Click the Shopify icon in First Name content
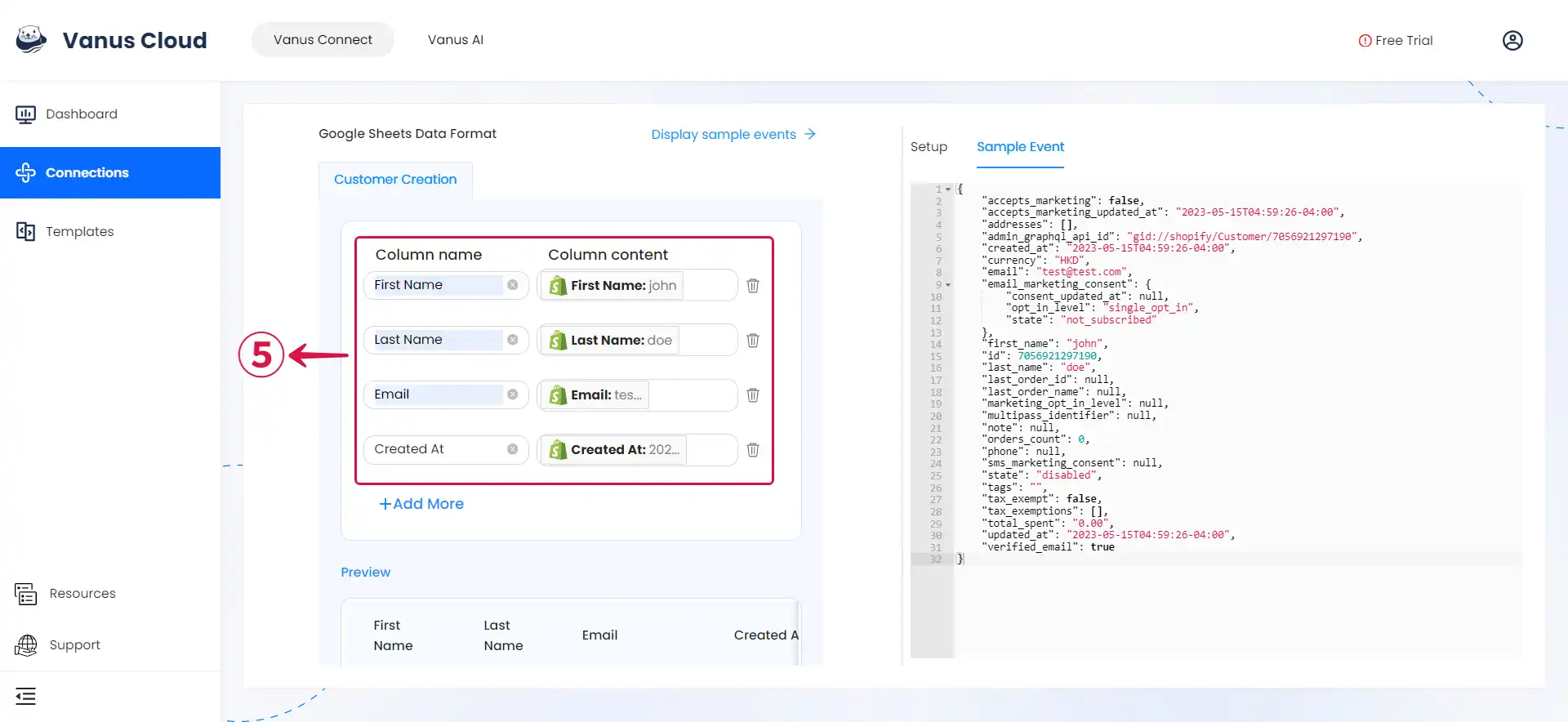The image size is (1568, 722). click(x=558, y=285)
